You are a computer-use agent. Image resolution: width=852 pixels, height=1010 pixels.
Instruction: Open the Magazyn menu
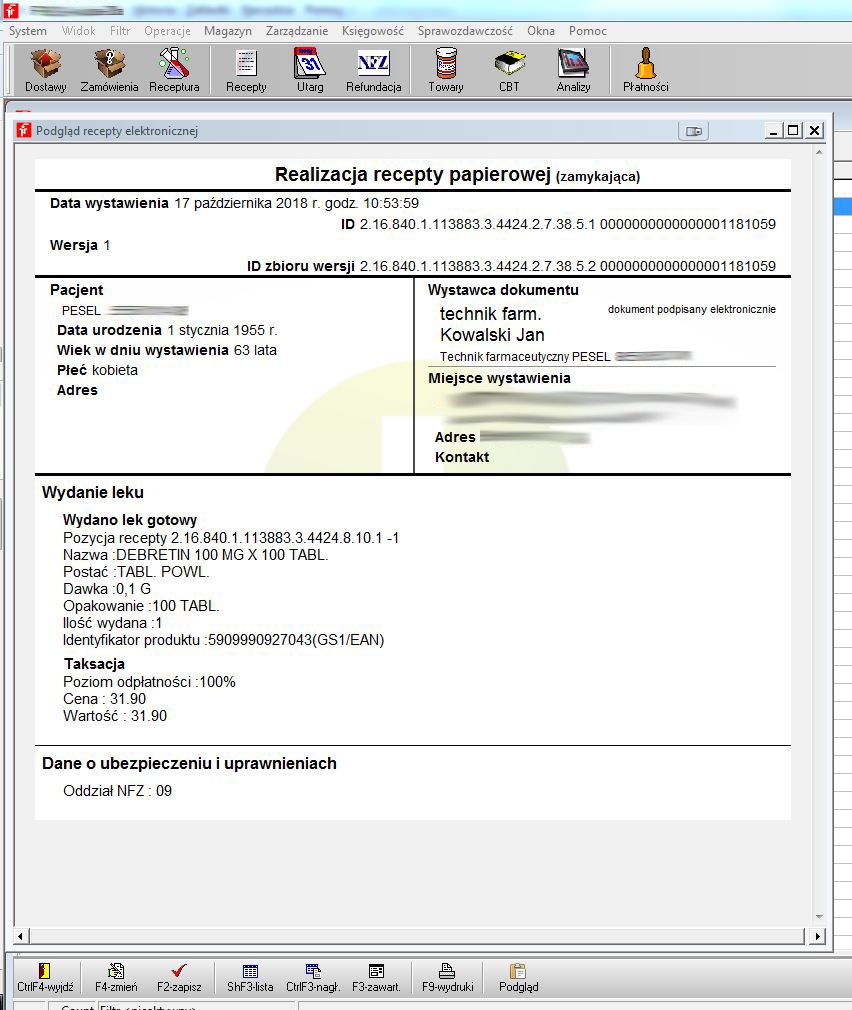228,31
